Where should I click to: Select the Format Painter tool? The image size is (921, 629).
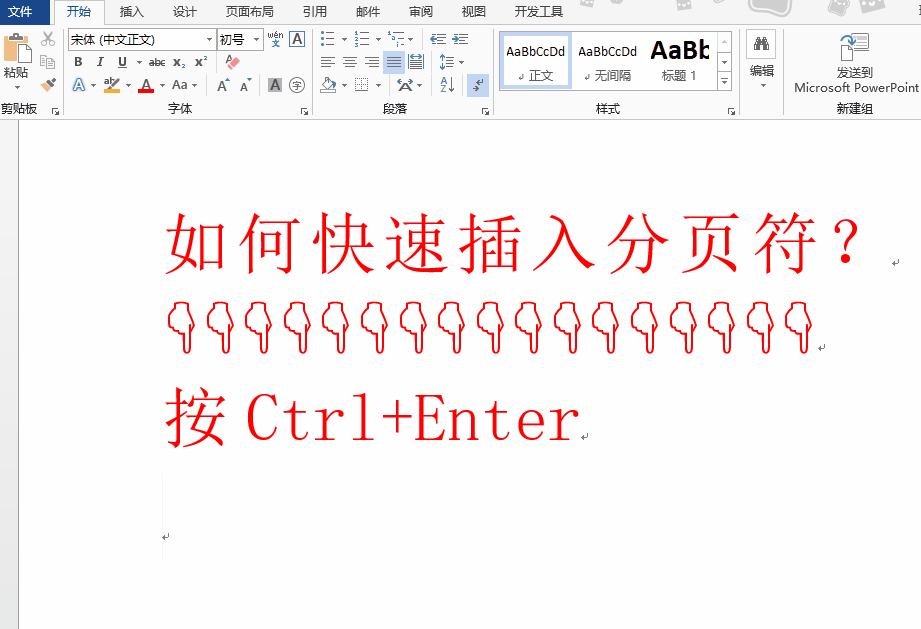(46, 85)
